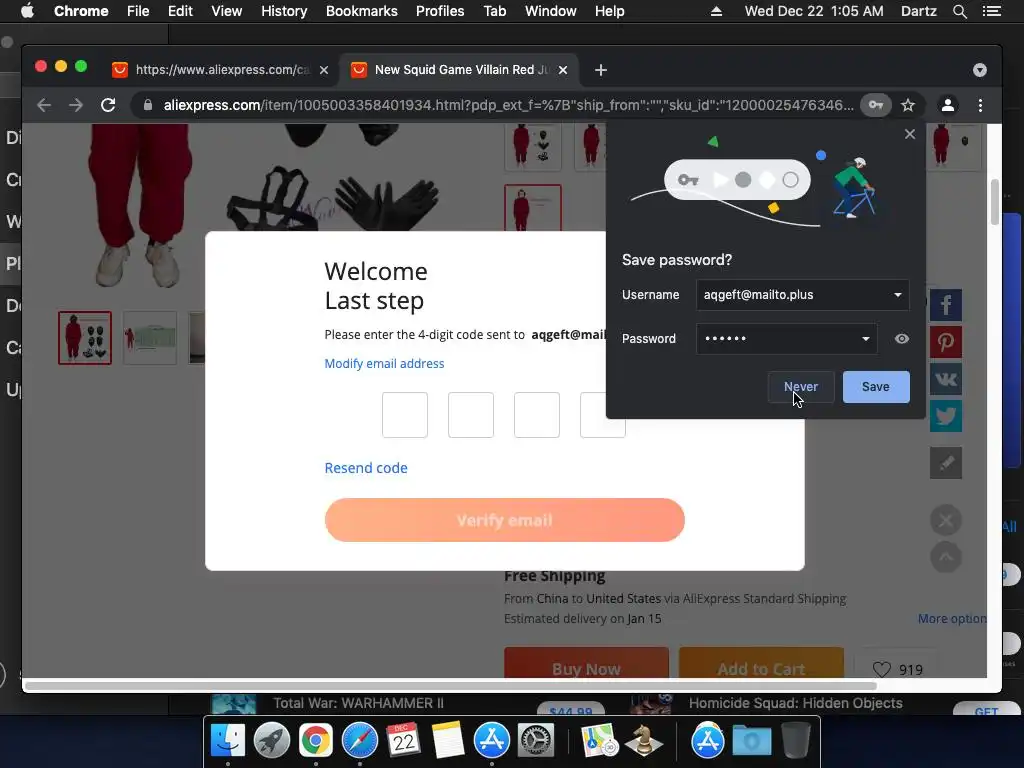Open Safari from the Dock
The height and width of the screenshot is (768, 1024).
pyautogui.click(x=360, y=741)
